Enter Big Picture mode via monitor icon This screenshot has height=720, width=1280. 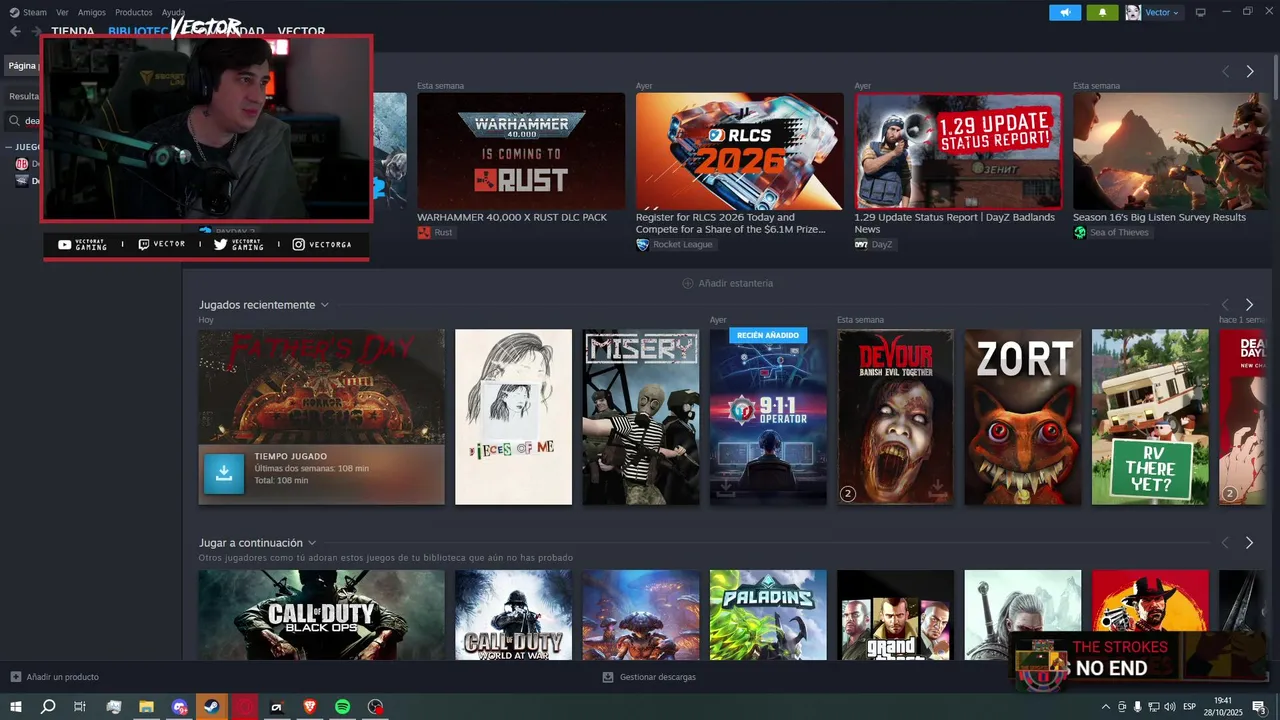[x=1201, y=12]
